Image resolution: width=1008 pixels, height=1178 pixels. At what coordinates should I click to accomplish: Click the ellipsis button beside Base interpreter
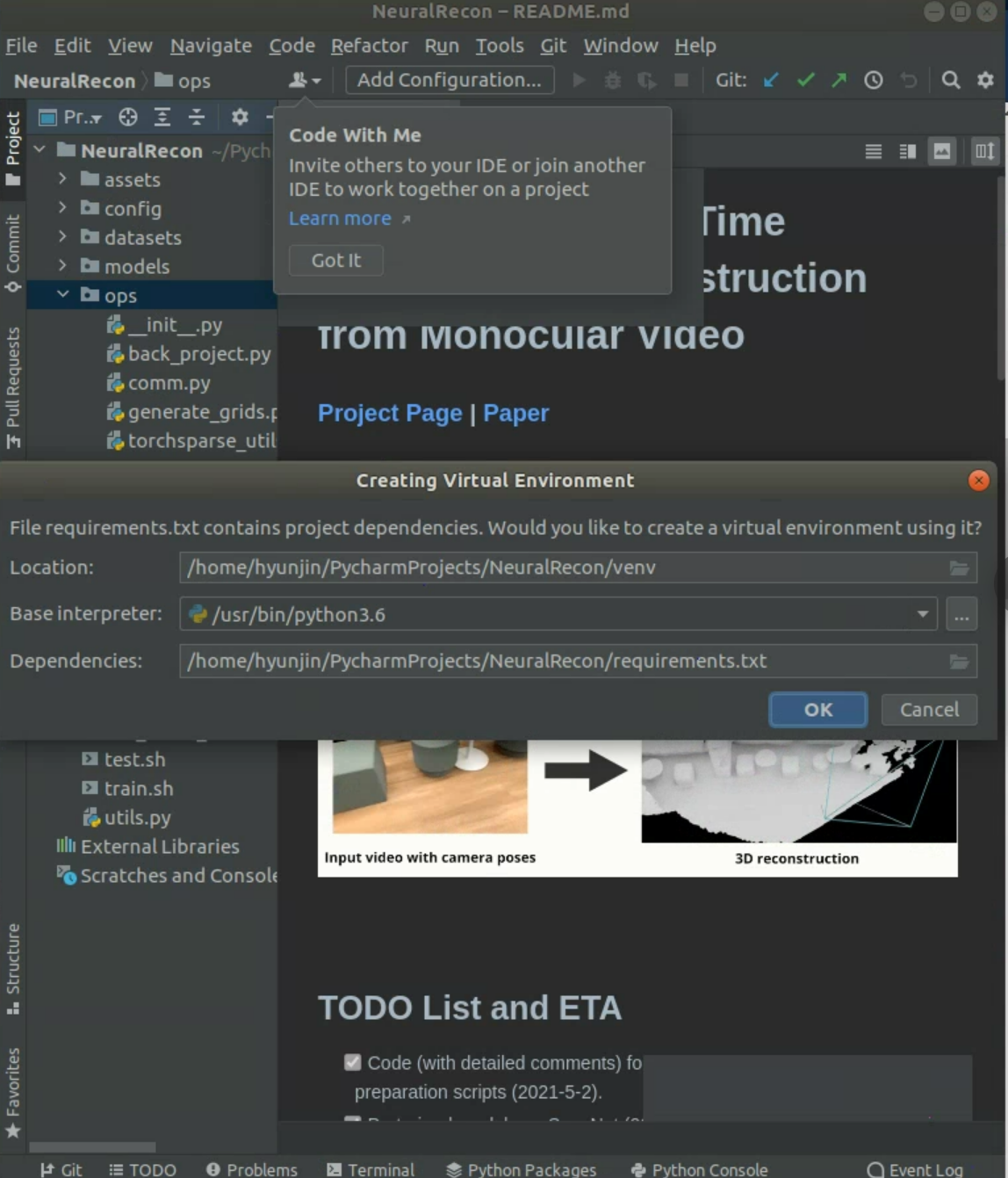pos(961,614)
